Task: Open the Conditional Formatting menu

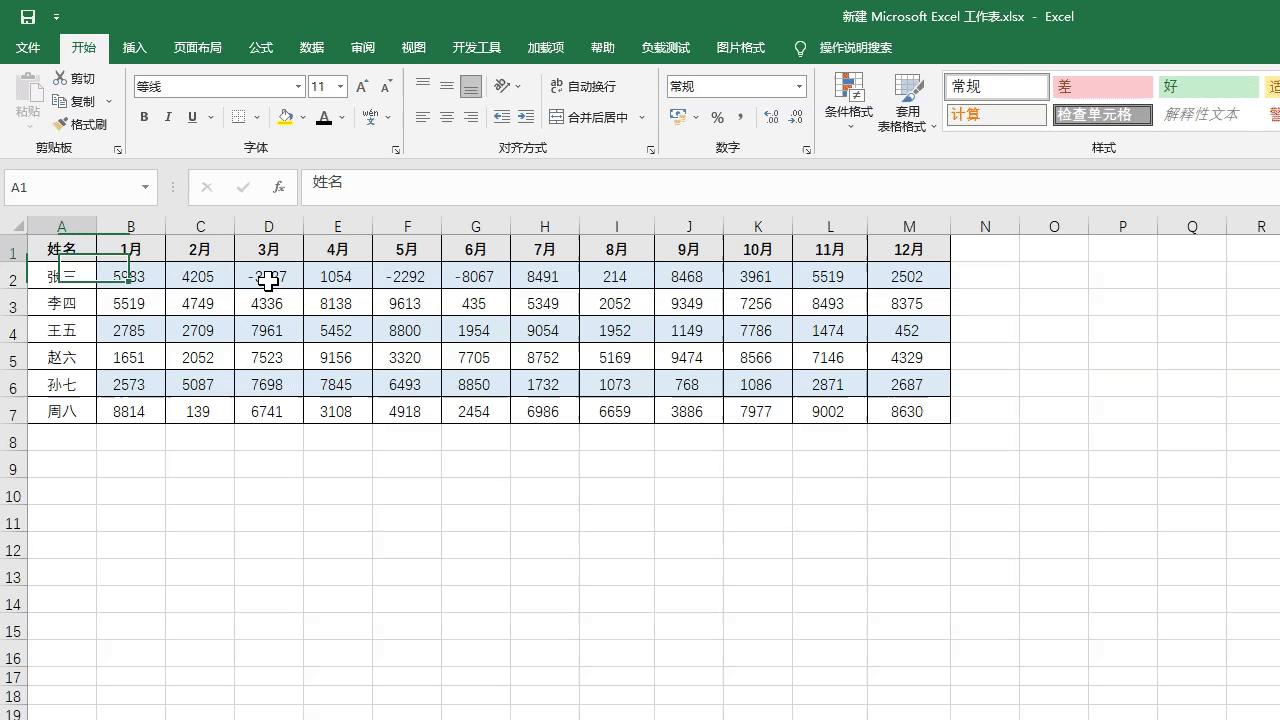Action: tap(848, 100)
